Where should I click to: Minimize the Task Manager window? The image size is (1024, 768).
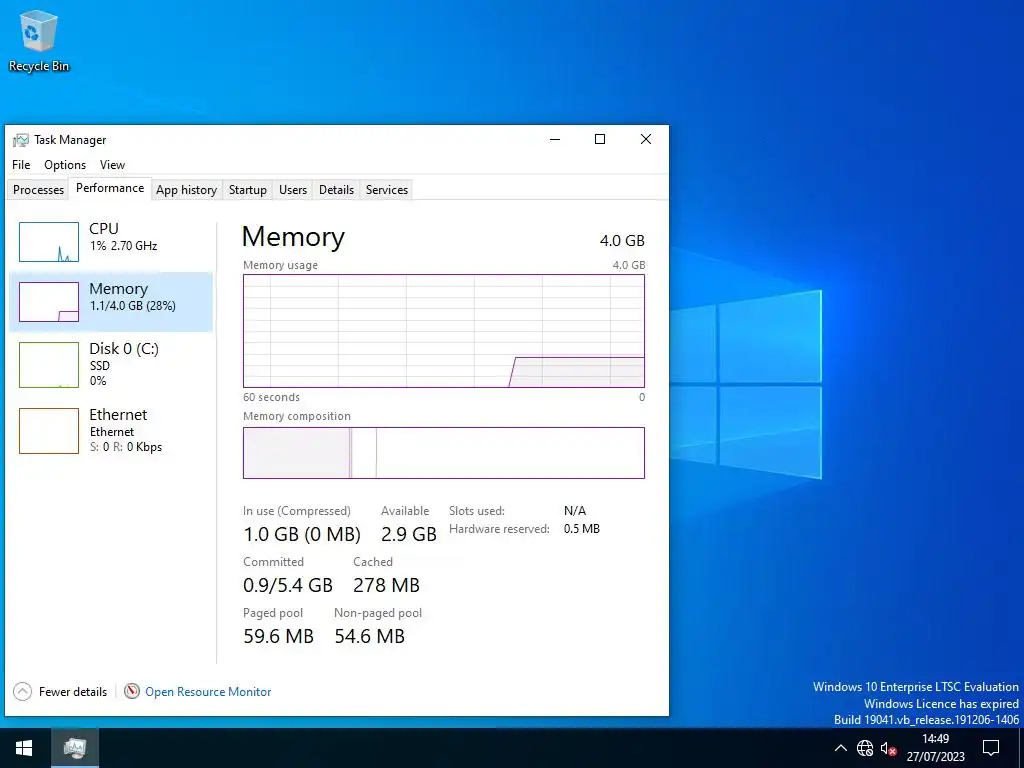pyautogui.click(x=555, y=139)
